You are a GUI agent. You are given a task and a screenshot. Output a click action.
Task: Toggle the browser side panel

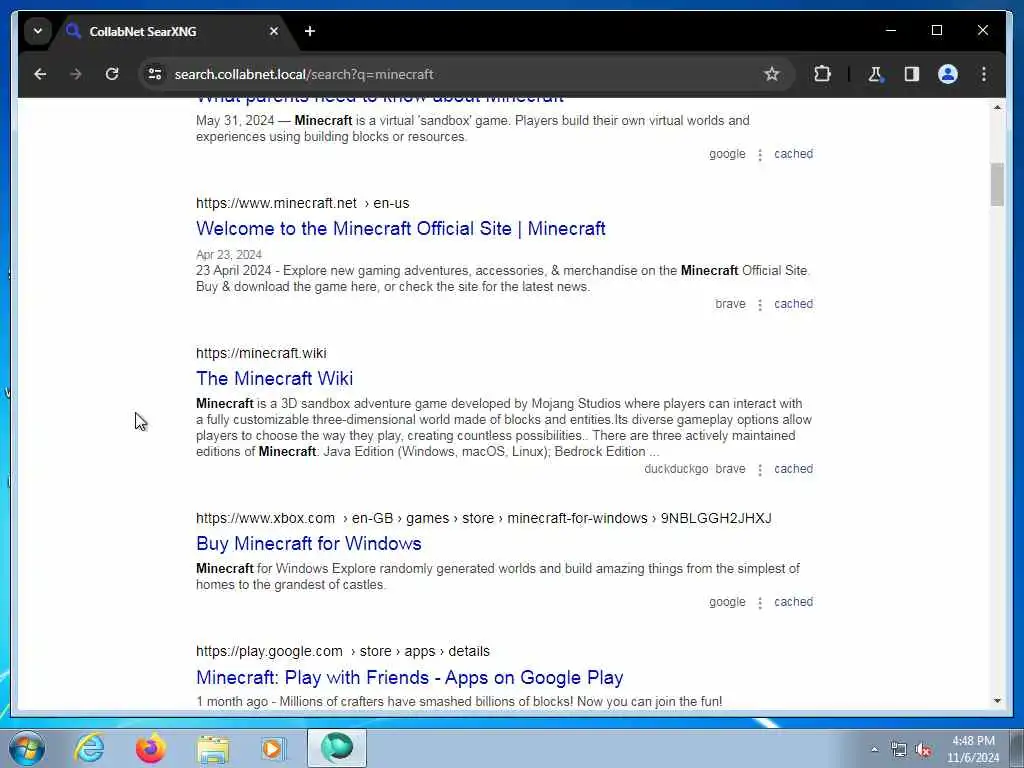[x=912, y=74]
